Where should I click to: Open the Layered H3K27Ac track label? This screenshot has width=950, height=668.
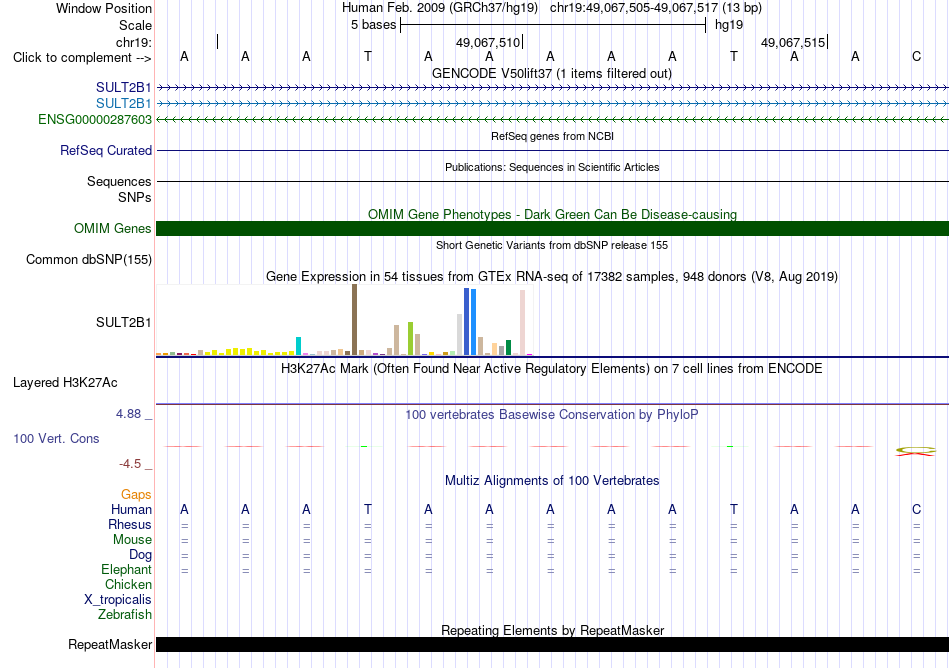pyautogui.click(x=65, y=383)
